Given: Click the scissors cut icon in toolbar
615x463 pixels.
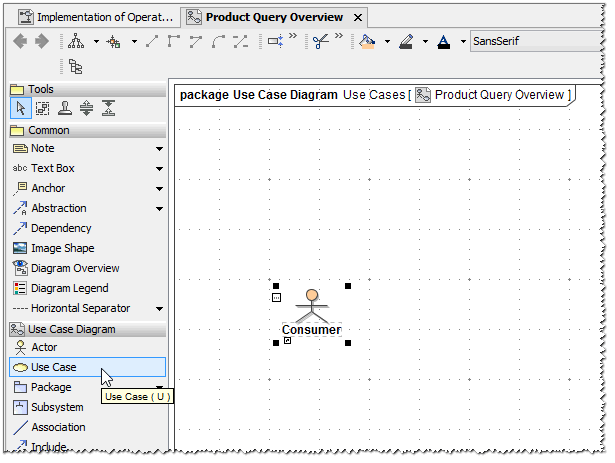Looking at the screenshot, I should click(320, 42).
